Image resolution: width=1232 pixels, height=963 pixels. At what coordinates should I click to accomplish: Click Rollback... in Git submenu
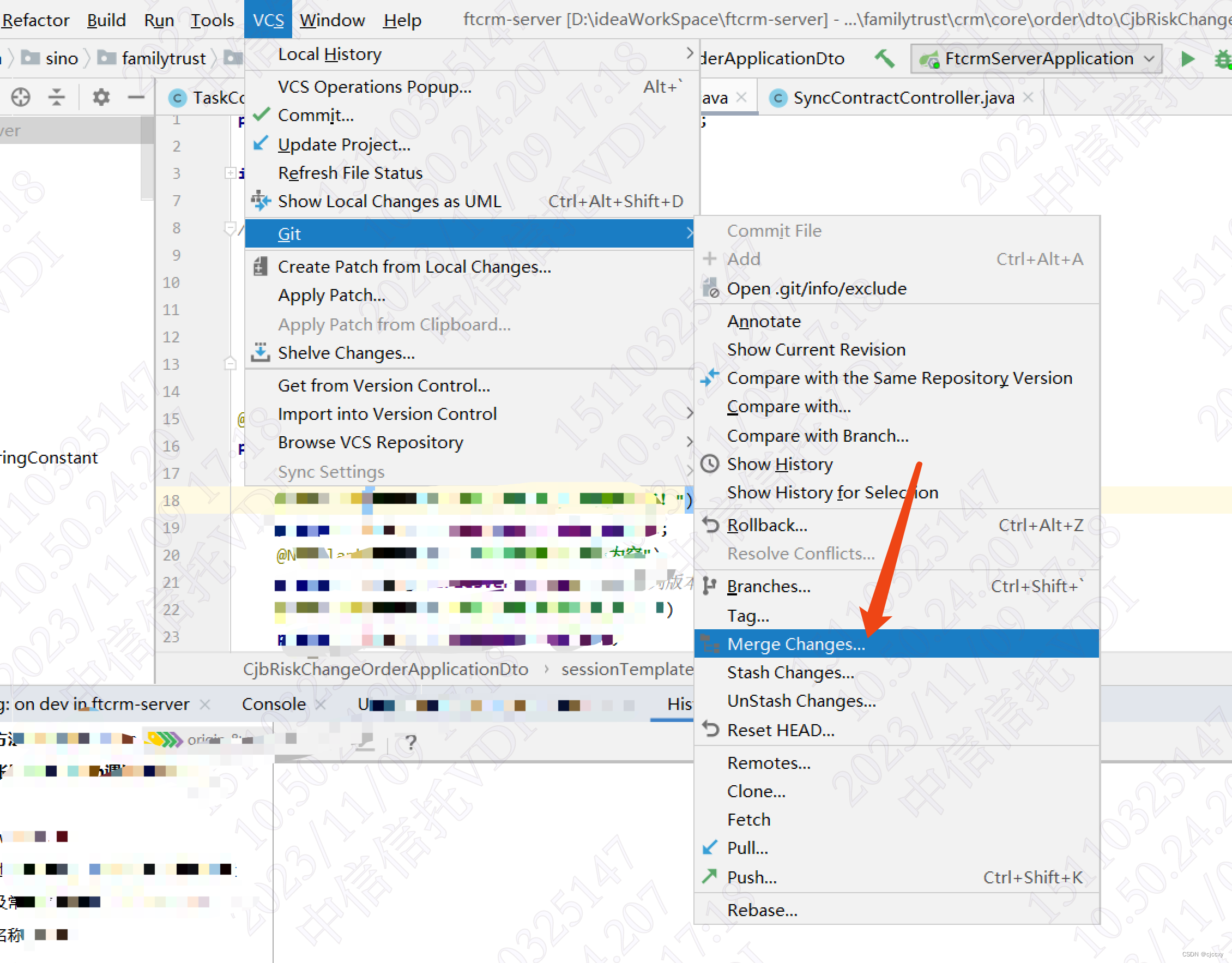tap(766, 525)
